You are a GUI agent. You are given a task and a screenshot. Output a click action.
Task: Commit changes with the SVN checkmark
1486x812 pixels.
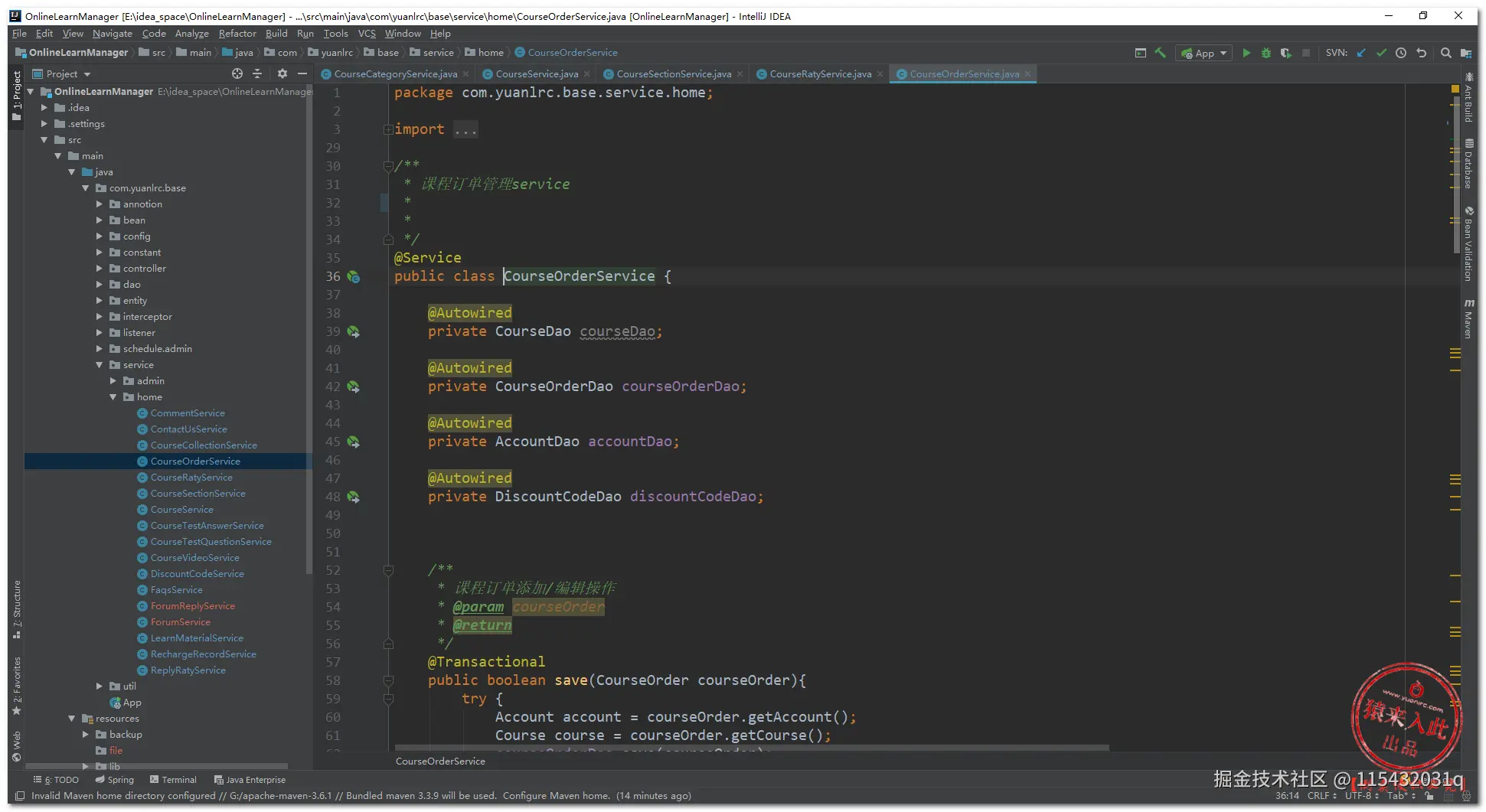(x=1381, y=53)
